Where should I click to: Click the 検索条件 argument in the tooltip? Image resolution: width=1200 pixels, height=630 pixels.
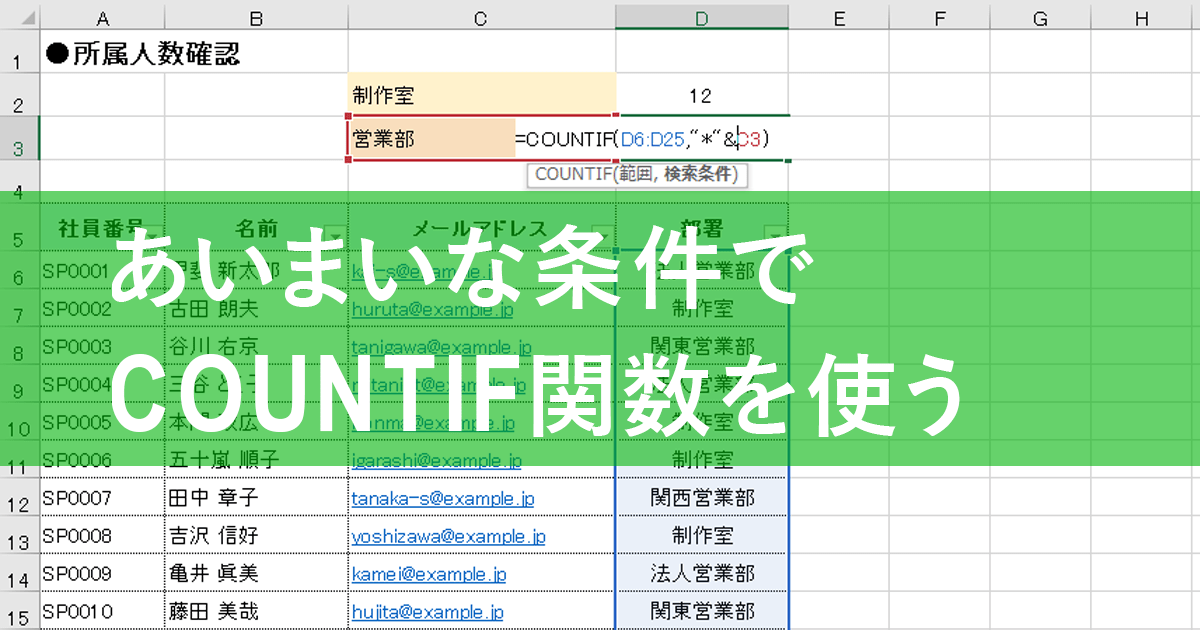(699, 174)
